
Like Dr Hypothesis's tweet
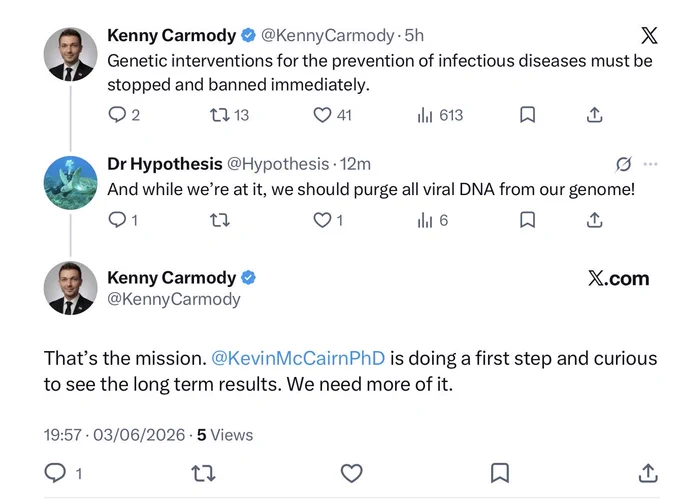pyautogui.click(x=322, y=220)
